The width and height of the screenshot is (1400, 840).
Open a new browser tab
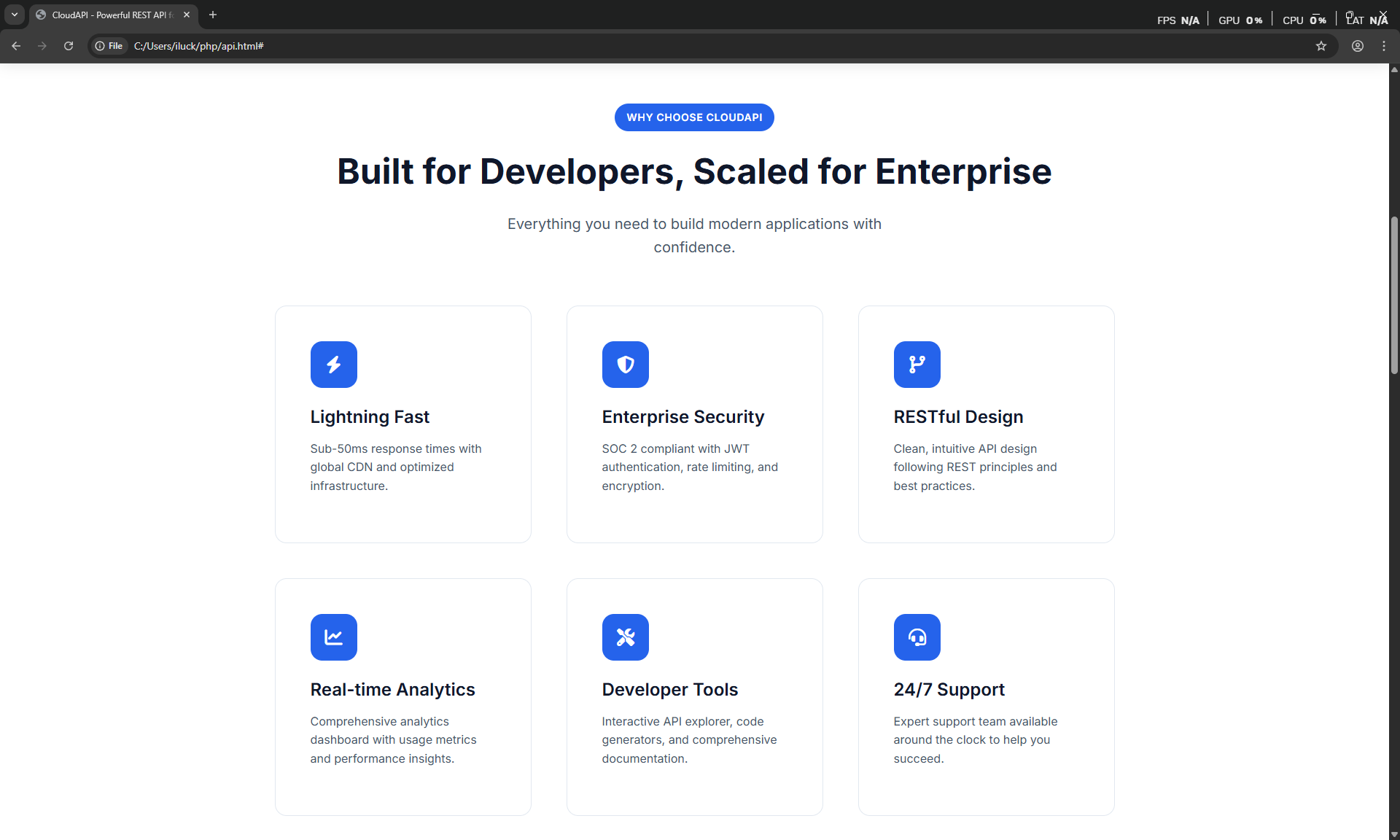click(213, 15)
